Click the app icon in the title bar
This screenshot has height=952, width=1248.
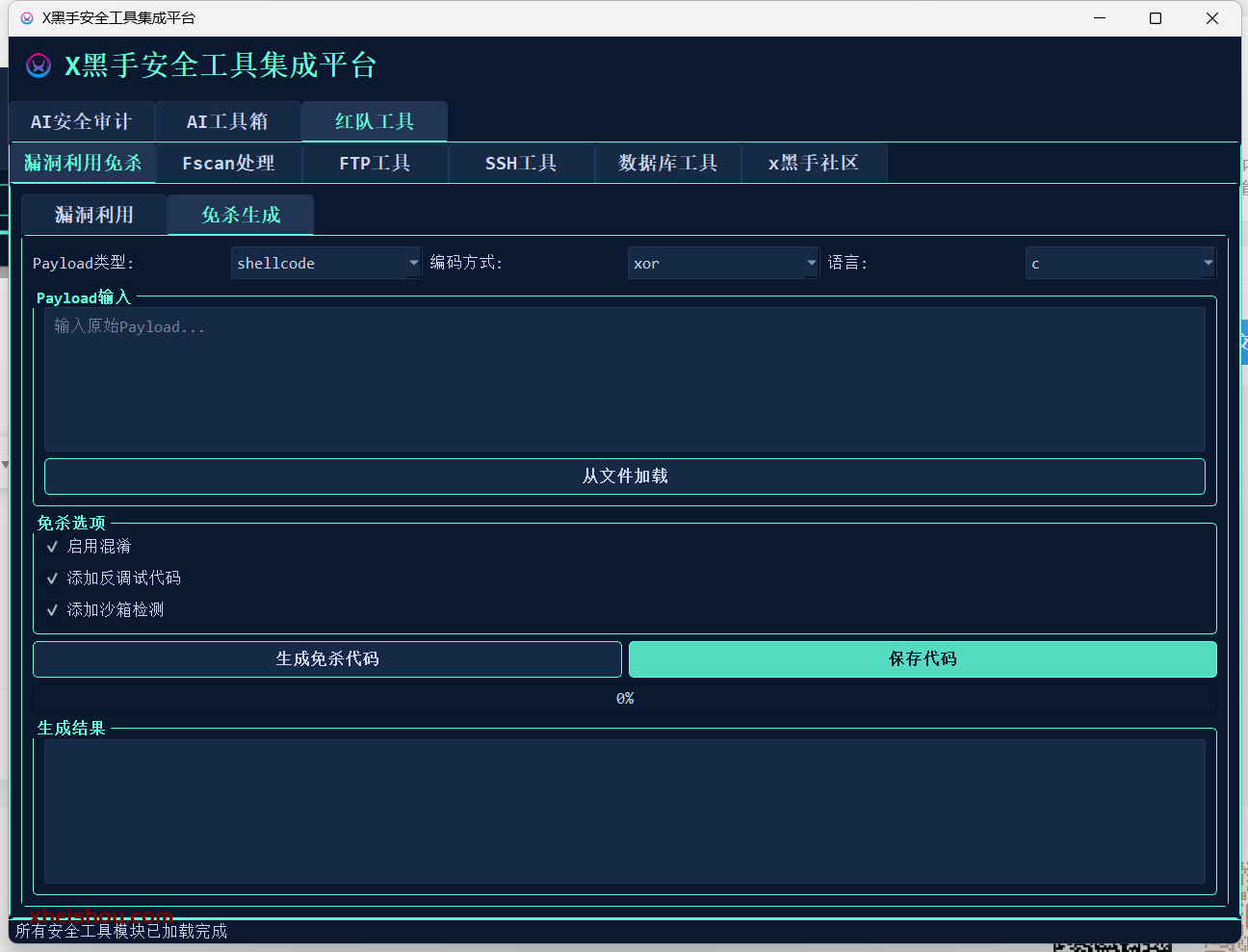coord(27,17)
